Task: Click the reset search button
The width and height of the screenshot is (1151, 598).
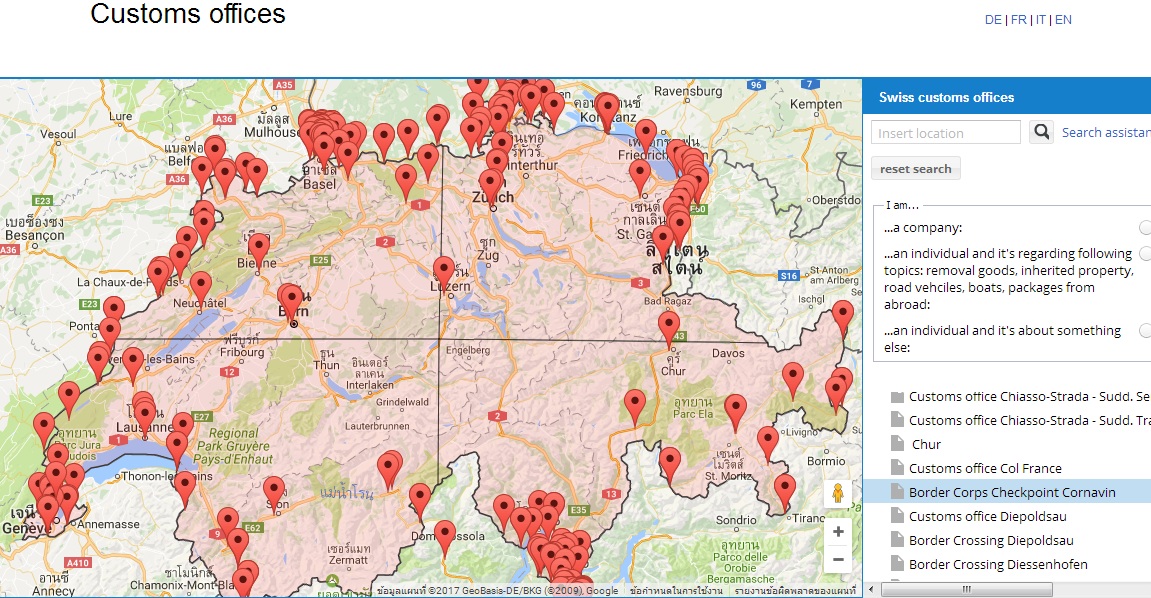Action: (915, 169)
